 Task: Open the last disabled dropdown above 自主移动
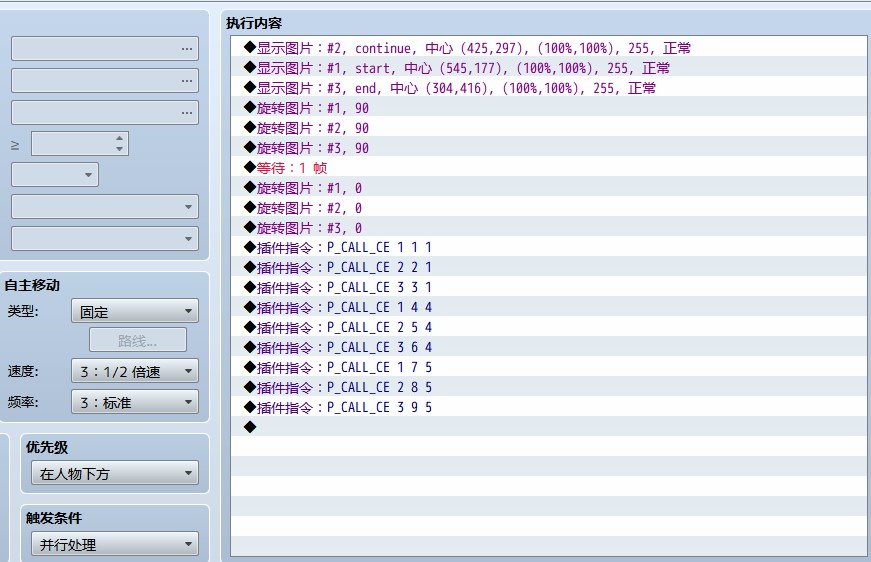click(105, 238)
